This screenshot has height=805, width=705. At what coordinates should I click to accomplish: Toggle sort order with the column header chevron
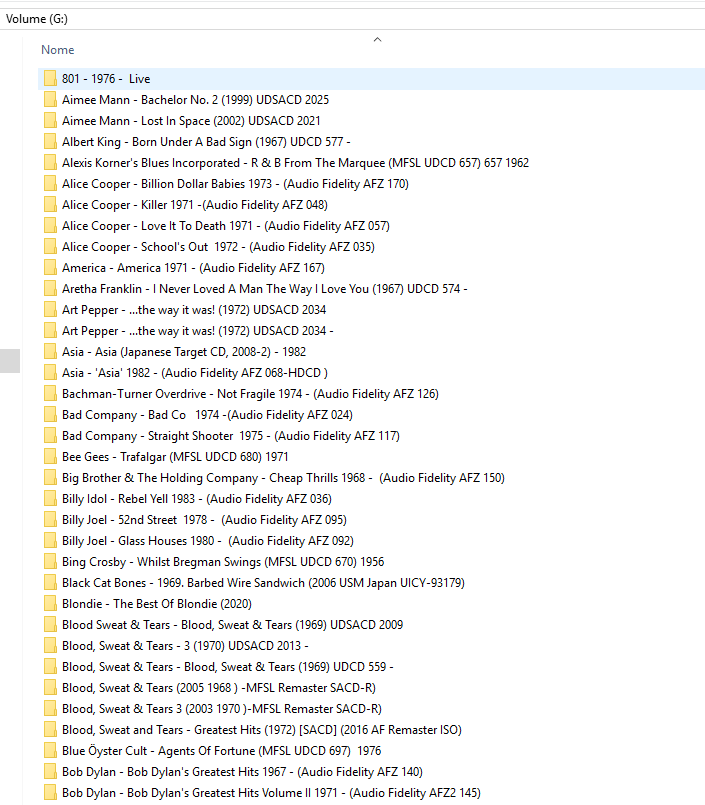point(377,40)
